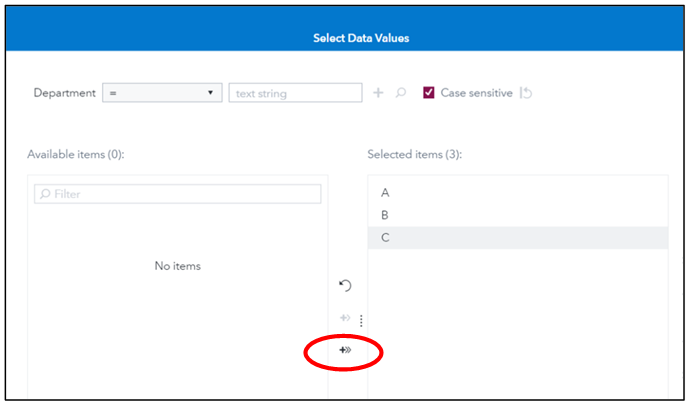Open the vertical three-dot more options
The image size is (689, 402).
coord(361,321)
